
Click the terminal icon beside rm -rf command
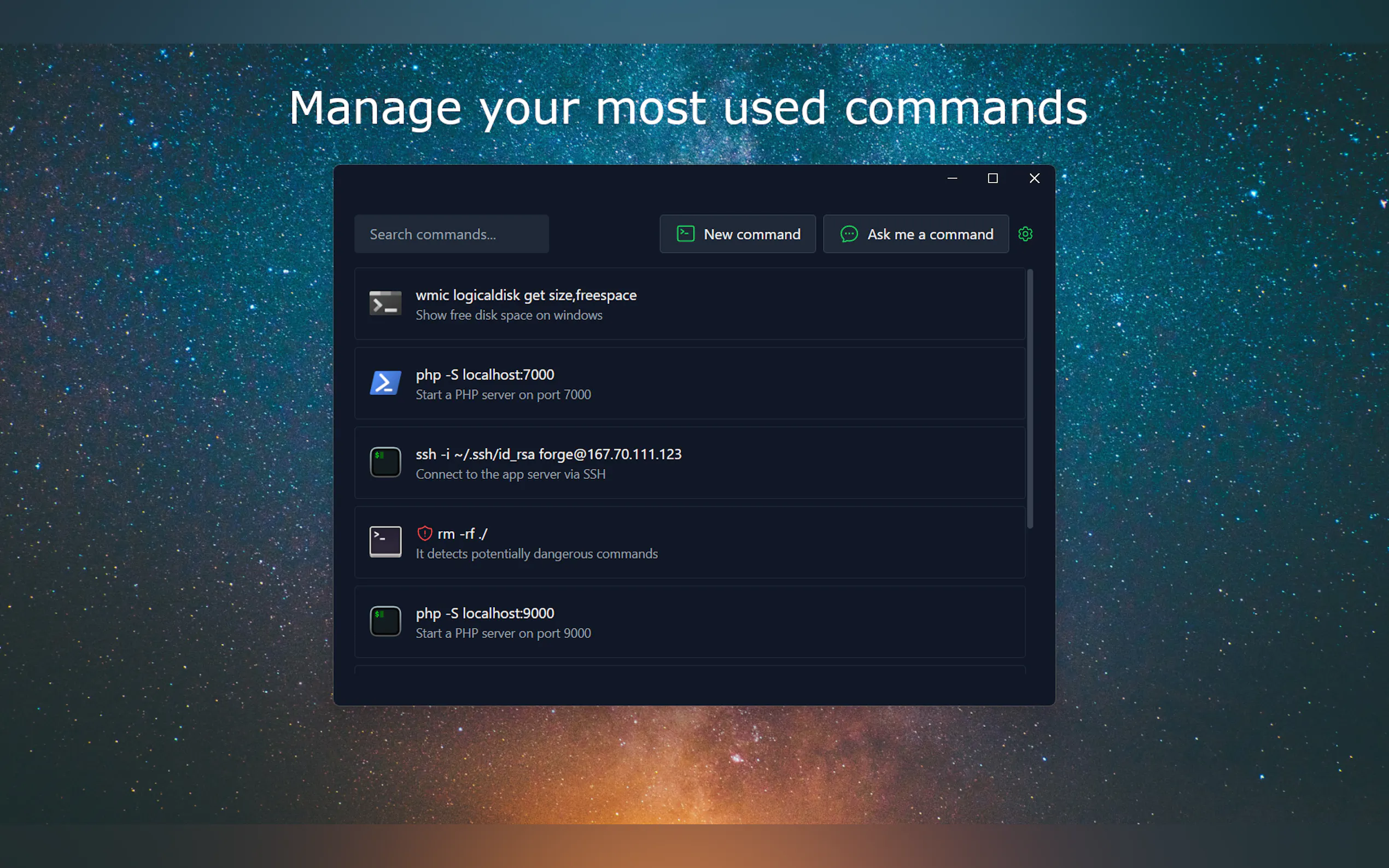tap(386, 541)
